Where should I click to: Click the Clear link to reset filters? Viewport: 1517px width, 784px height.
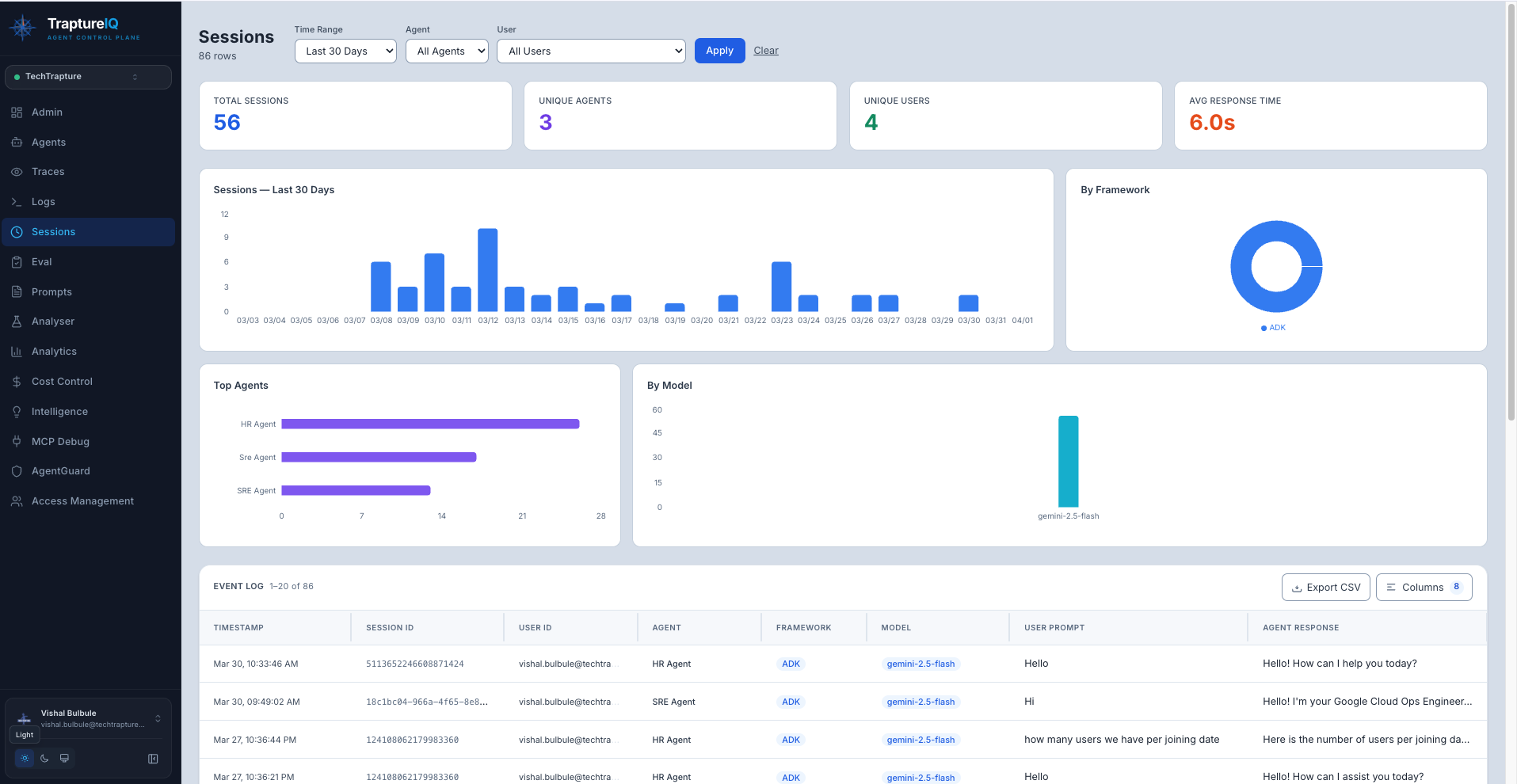[765, 50]
